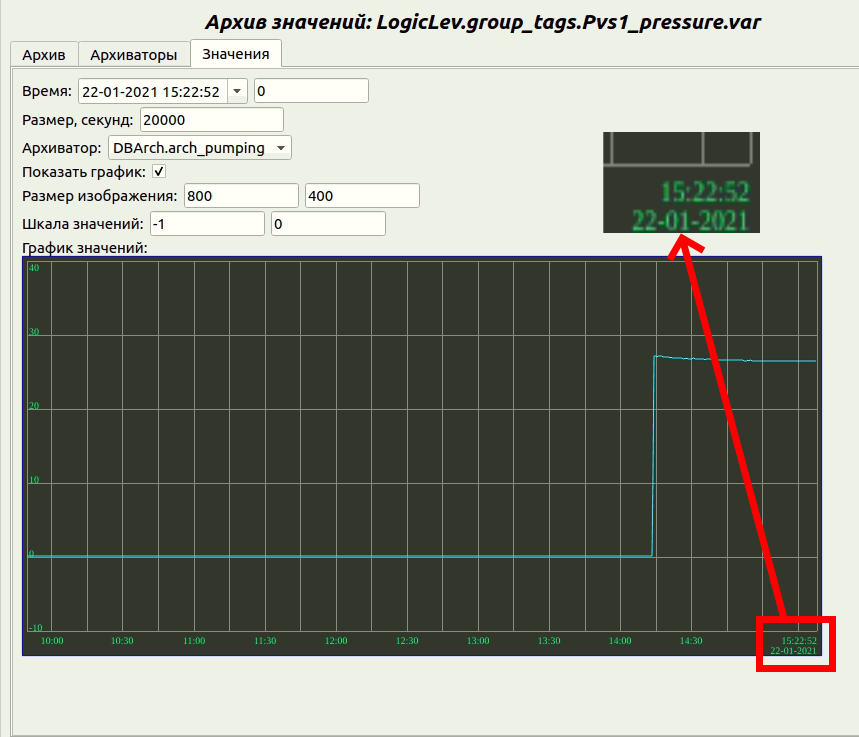Click the 10:00 label on time axis
This screenshot has width=859, height=737.
[x=52, y=641]
